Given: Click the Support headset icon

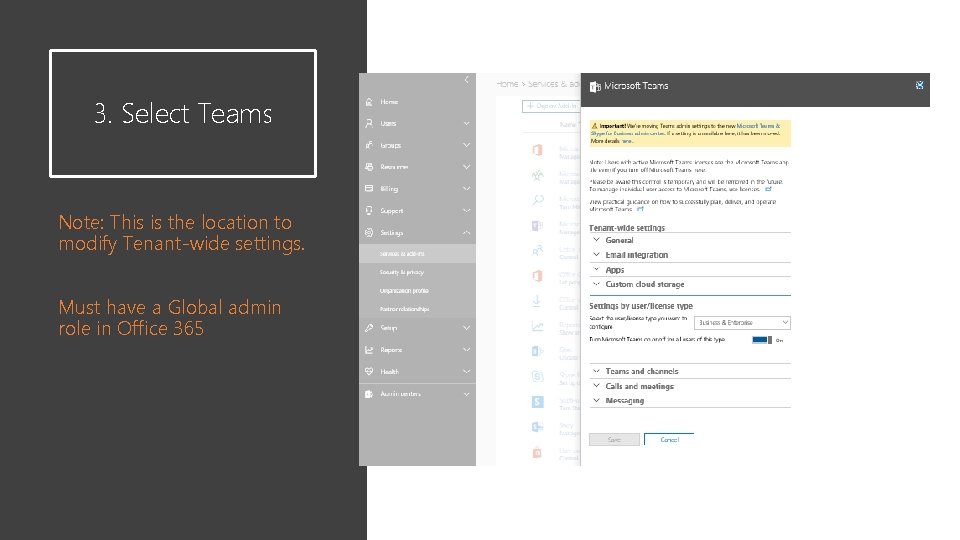Looking at the screenshot, I should pos(369,211).
